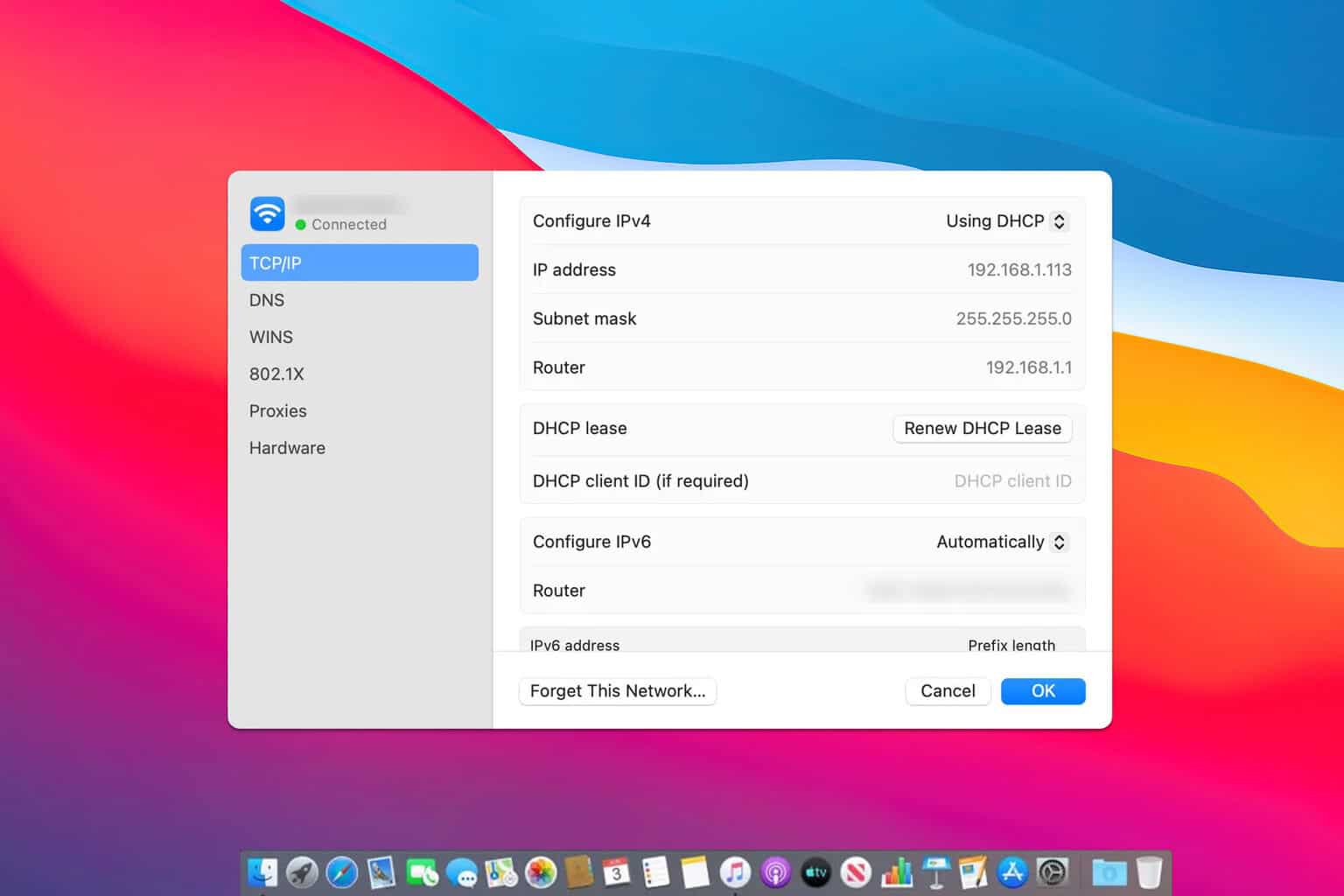Open the Downloads folder in the Dock
This screenshot has width=1344, height=896.
pos(1109,872)
